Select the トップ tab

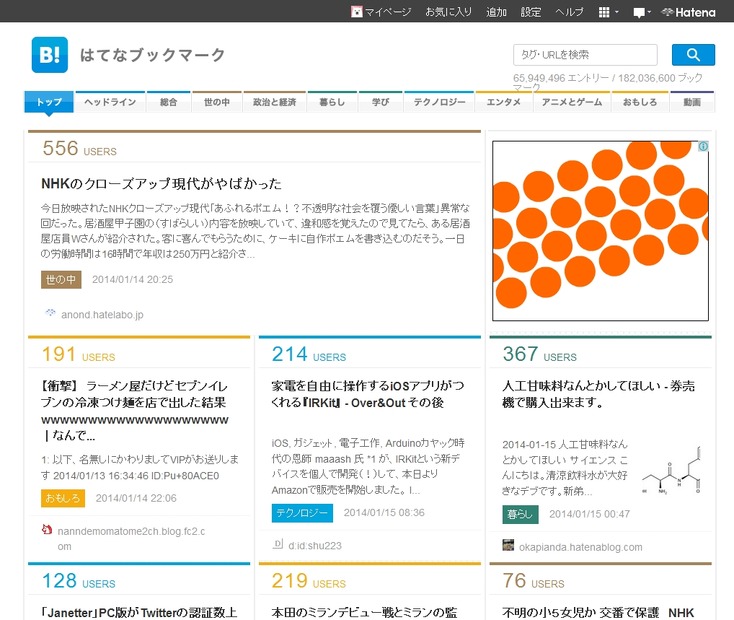pos(49,102)
